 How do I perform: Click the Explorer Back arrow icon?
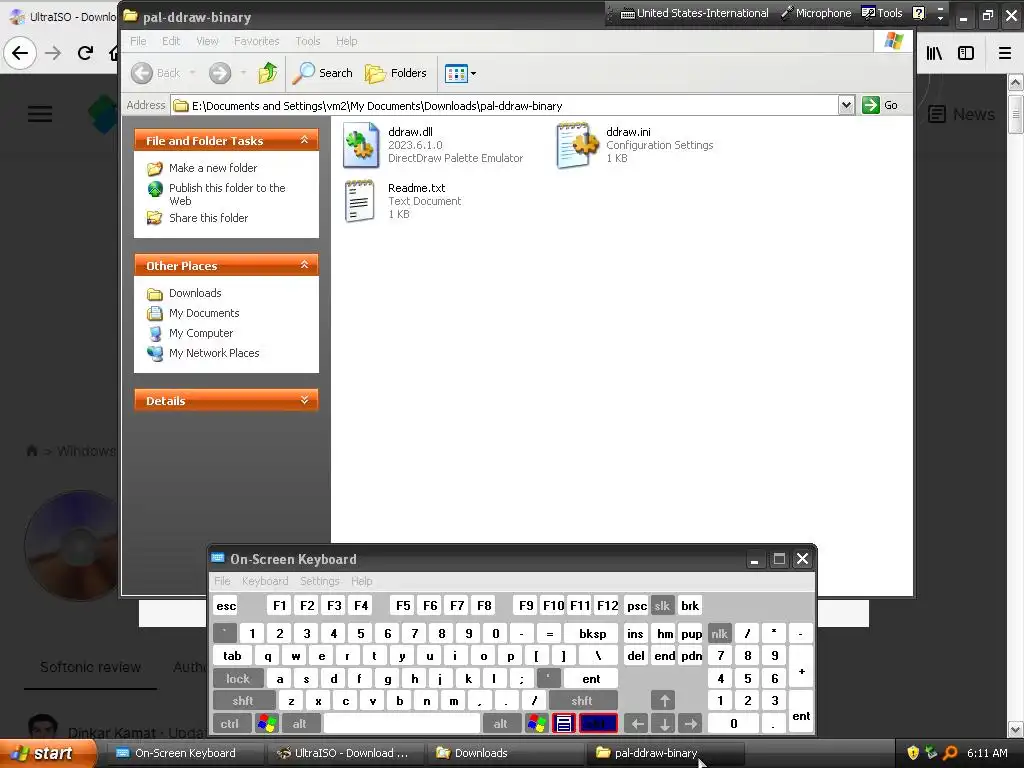coord(142,73)
